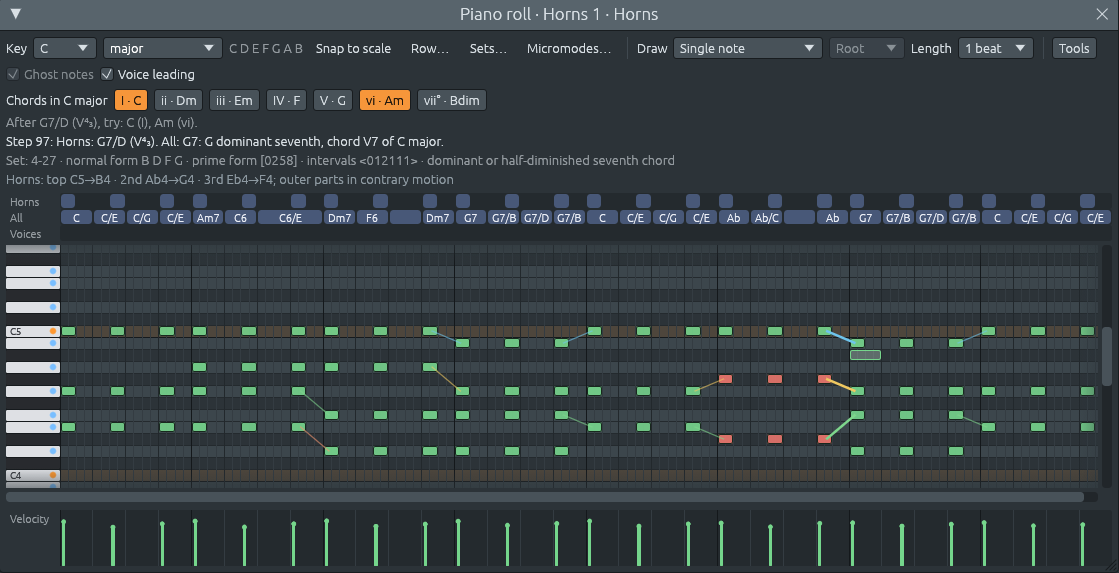Open the Key dropdown showing C

64,49
